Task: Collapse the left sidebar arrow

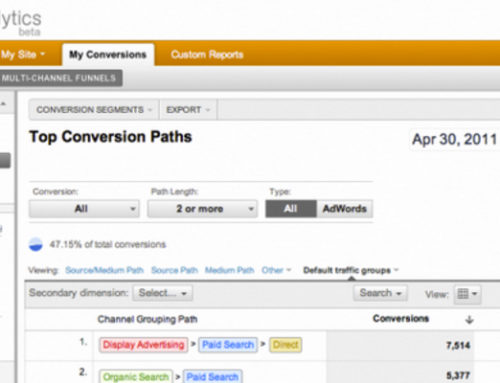Action: [x=3, y=104]
